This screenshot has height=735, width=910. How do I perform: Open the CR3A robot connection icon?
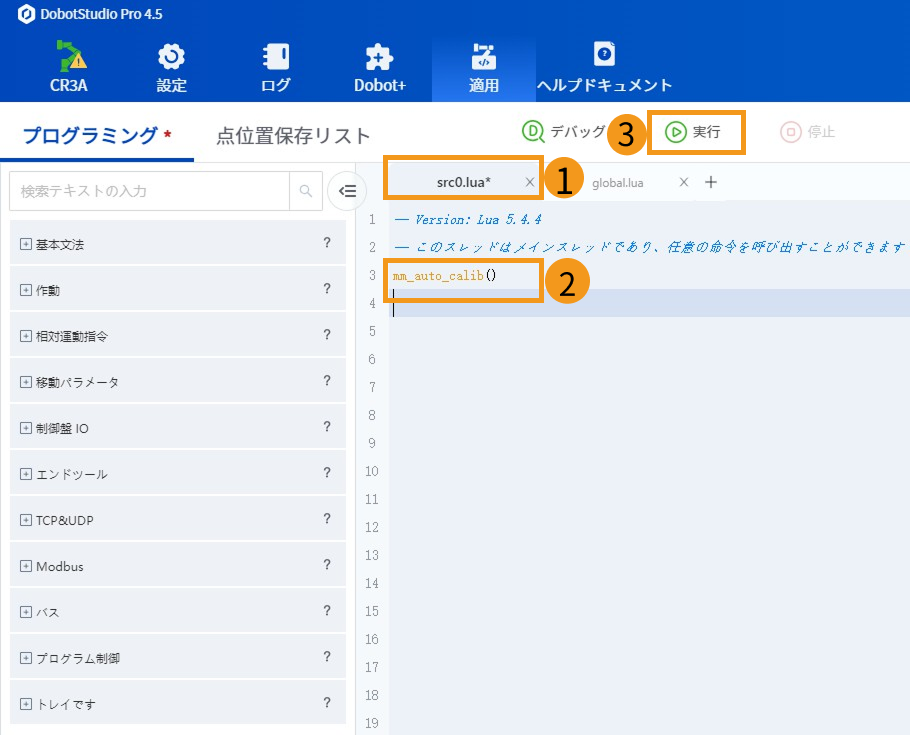[69, 57]
